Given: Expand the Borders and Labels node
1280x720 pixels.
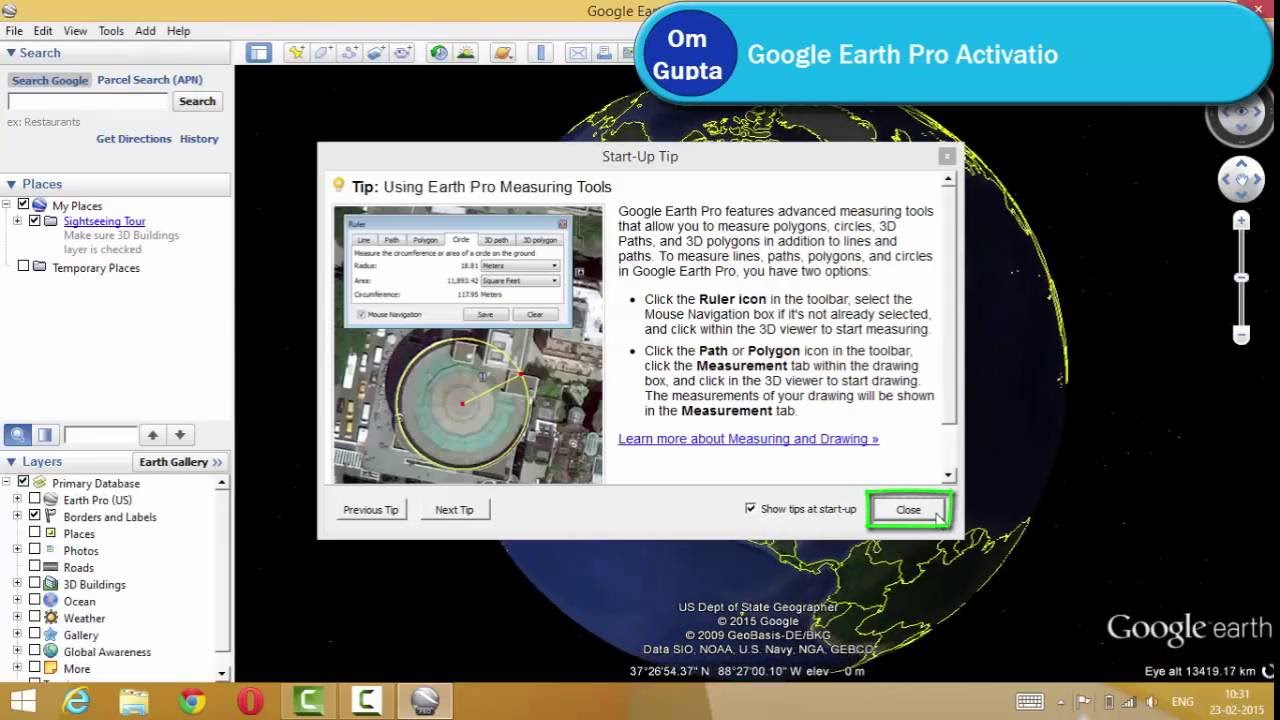Looking at the screenshot, I should tap(17, 516).
